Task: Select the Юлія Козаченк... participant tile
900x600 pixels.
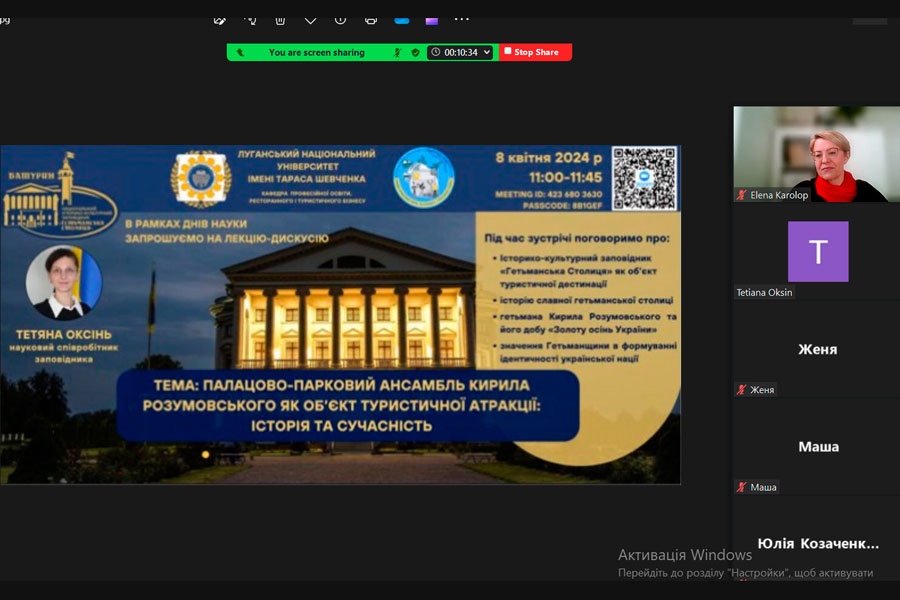Action: coord(817,543)
